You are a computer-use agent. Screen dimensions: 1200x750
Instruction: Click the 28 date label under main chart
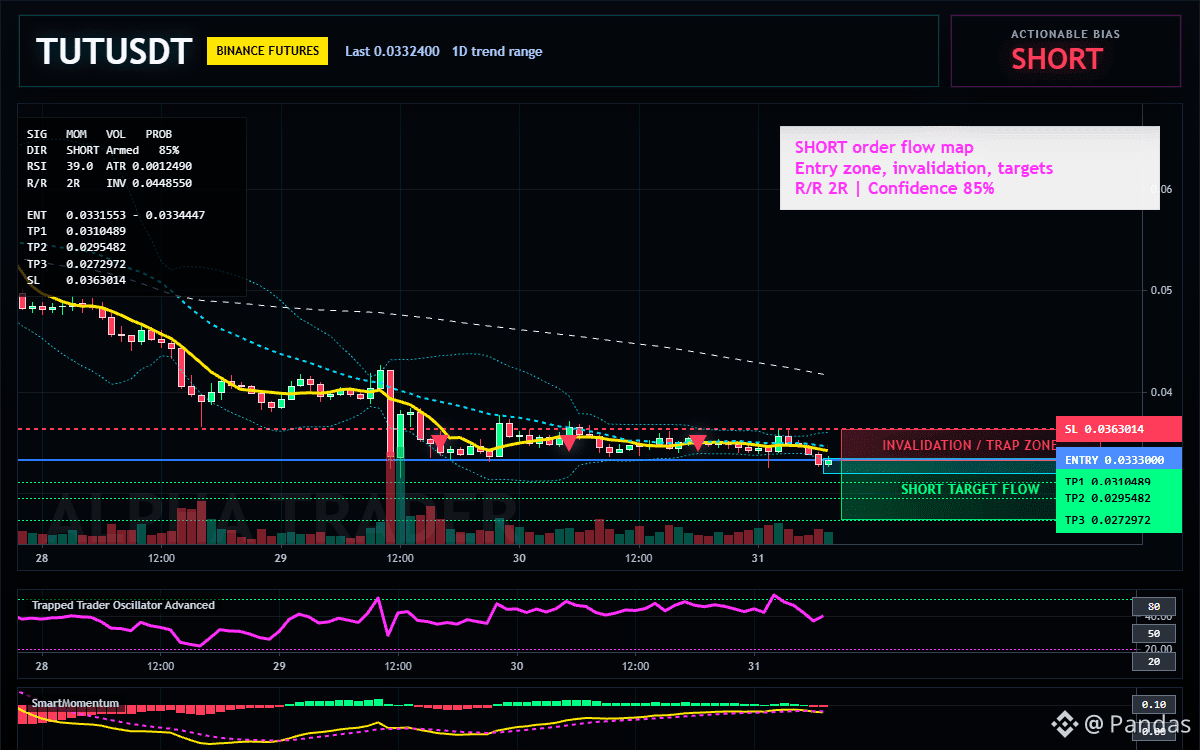point(41,558)
